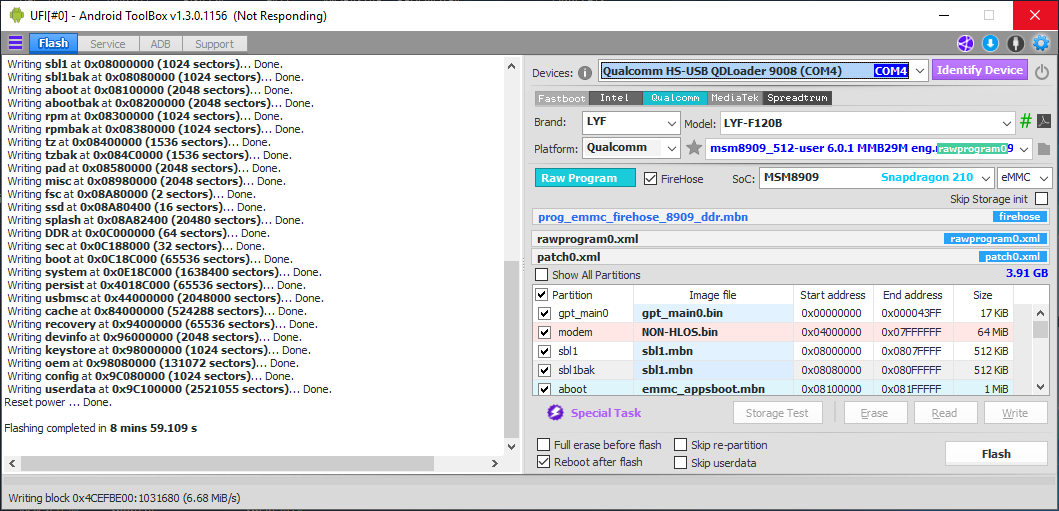Select the NON-HLOS.bin image file cell
This screenshot has height=511, width=1059.
pyautogui.click(x=713, y=332)
